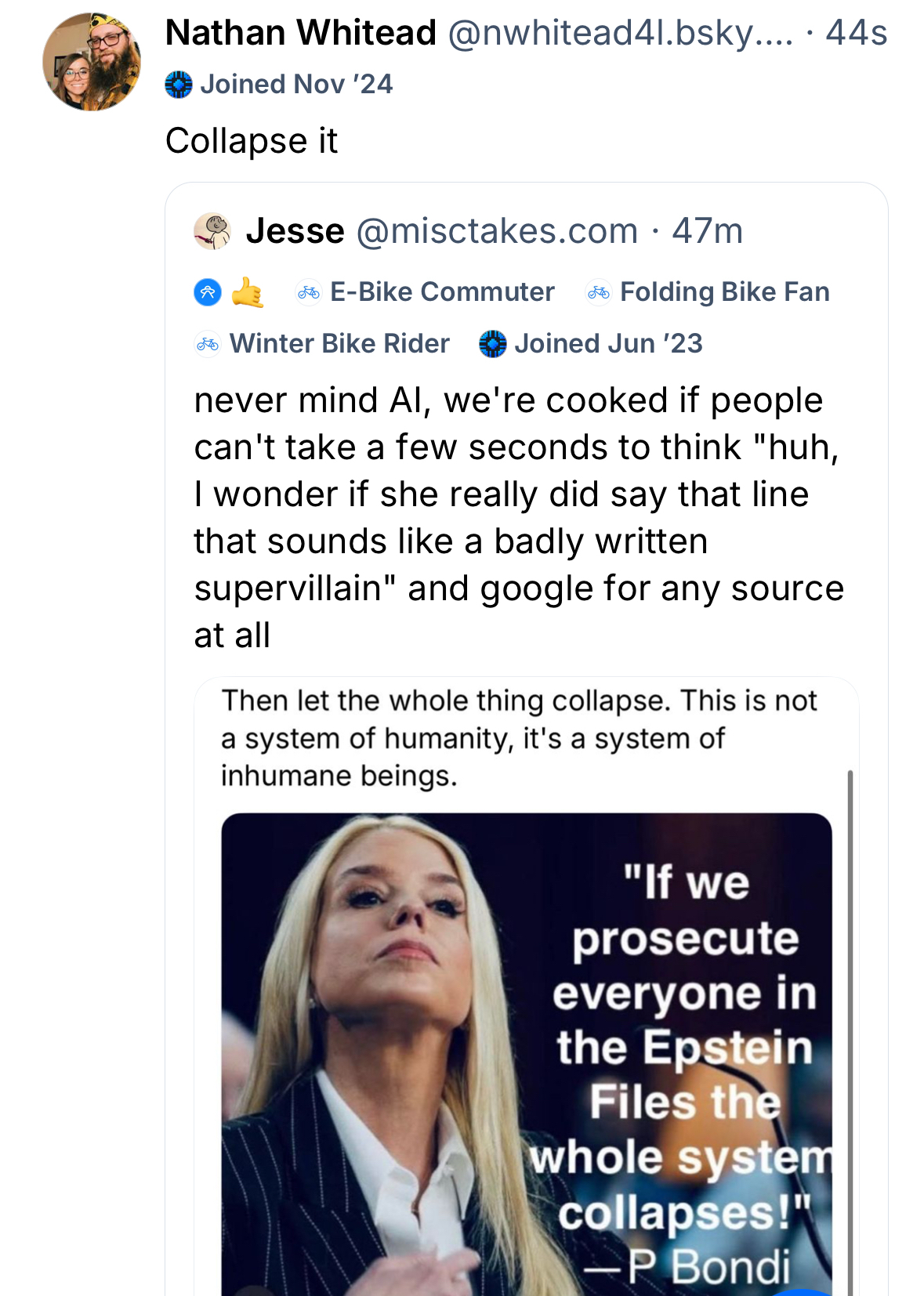Click the E-Bike Commuter bicycle icon
Viewport: 924px width, 1296px height.
tap(308, 292)
